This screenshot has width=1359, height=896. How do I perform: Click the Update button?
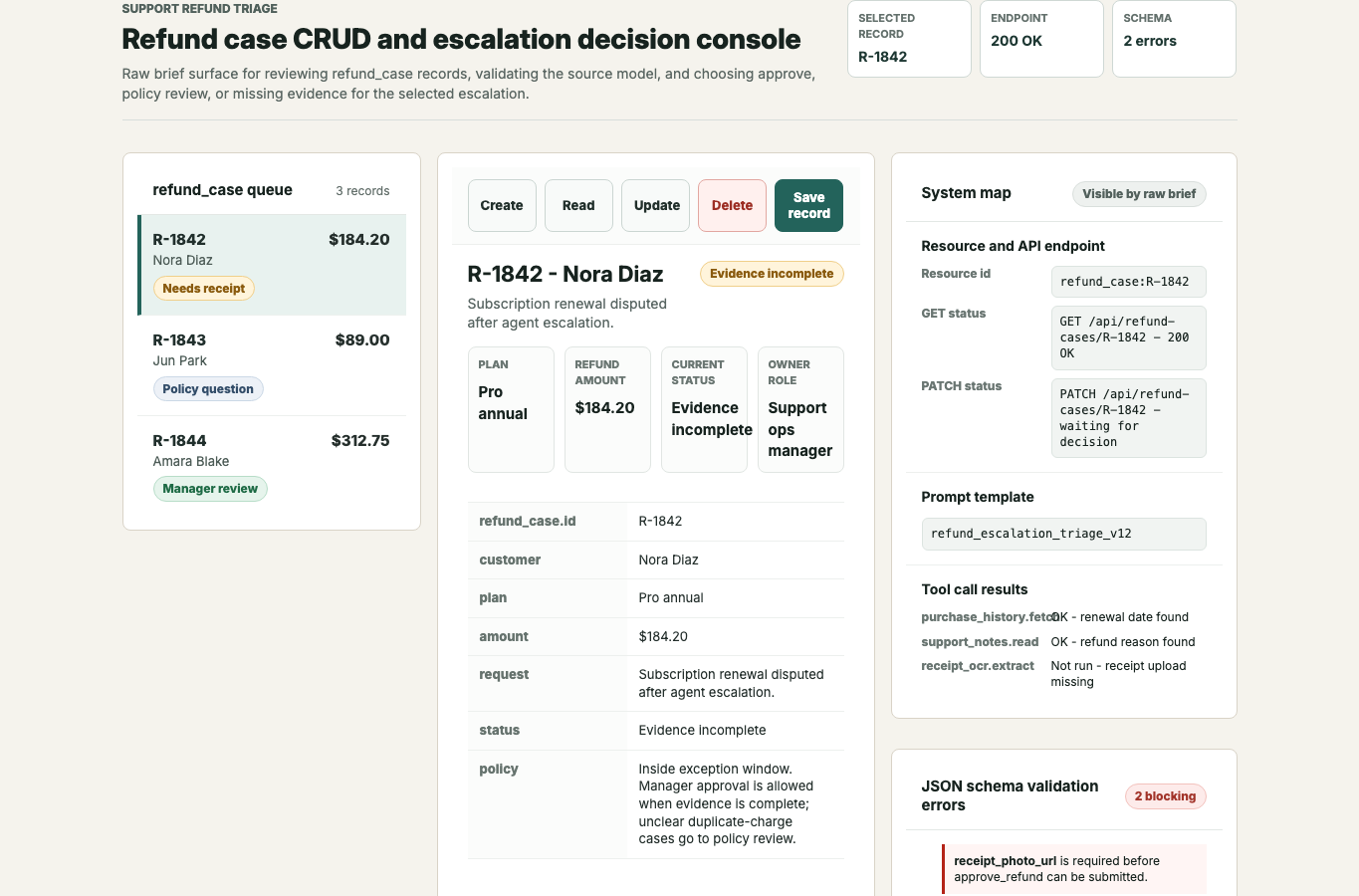pos(656,205)
